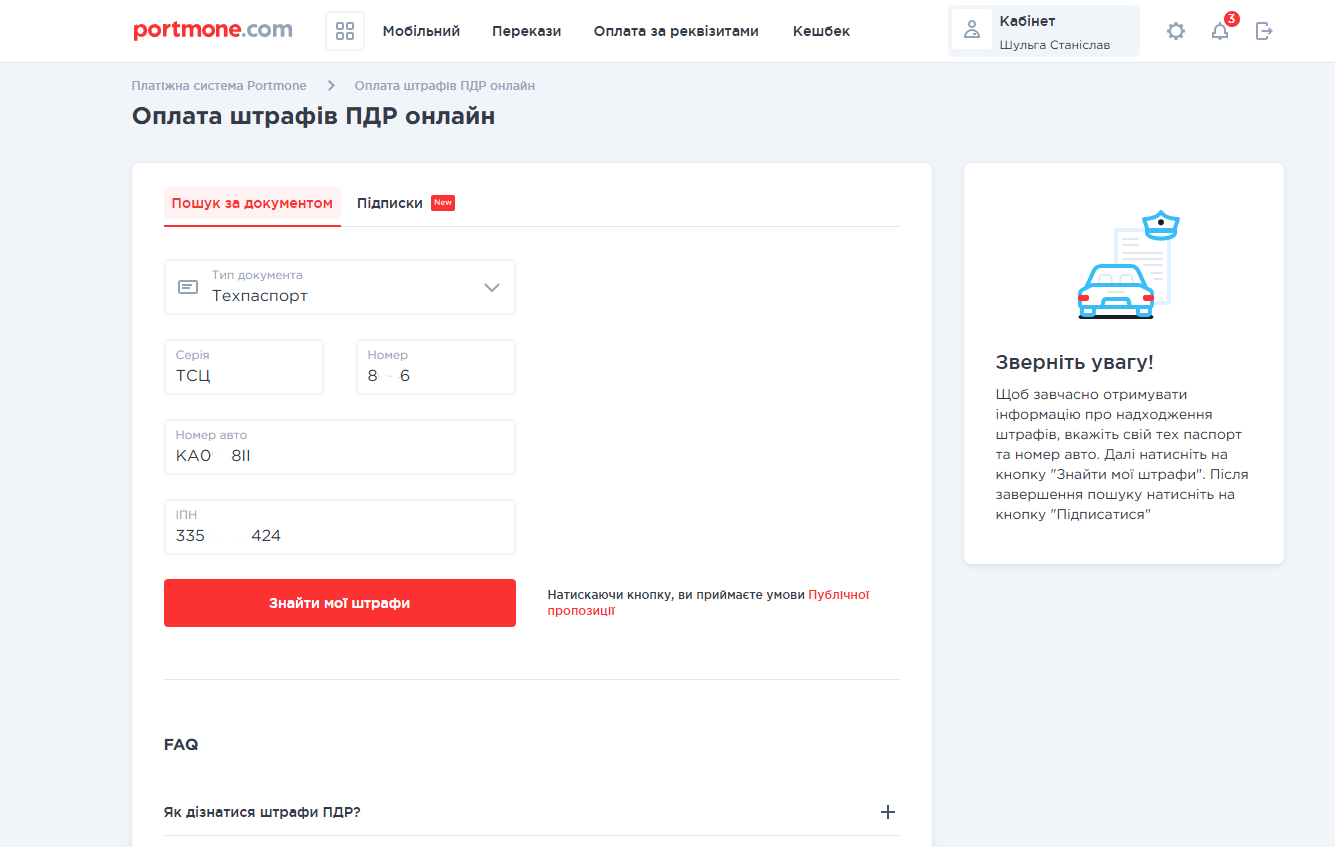The width and height of the screenshot is (1335, 847).
Task: Click the settings gear icon
Action: (x=1176, y=31)
